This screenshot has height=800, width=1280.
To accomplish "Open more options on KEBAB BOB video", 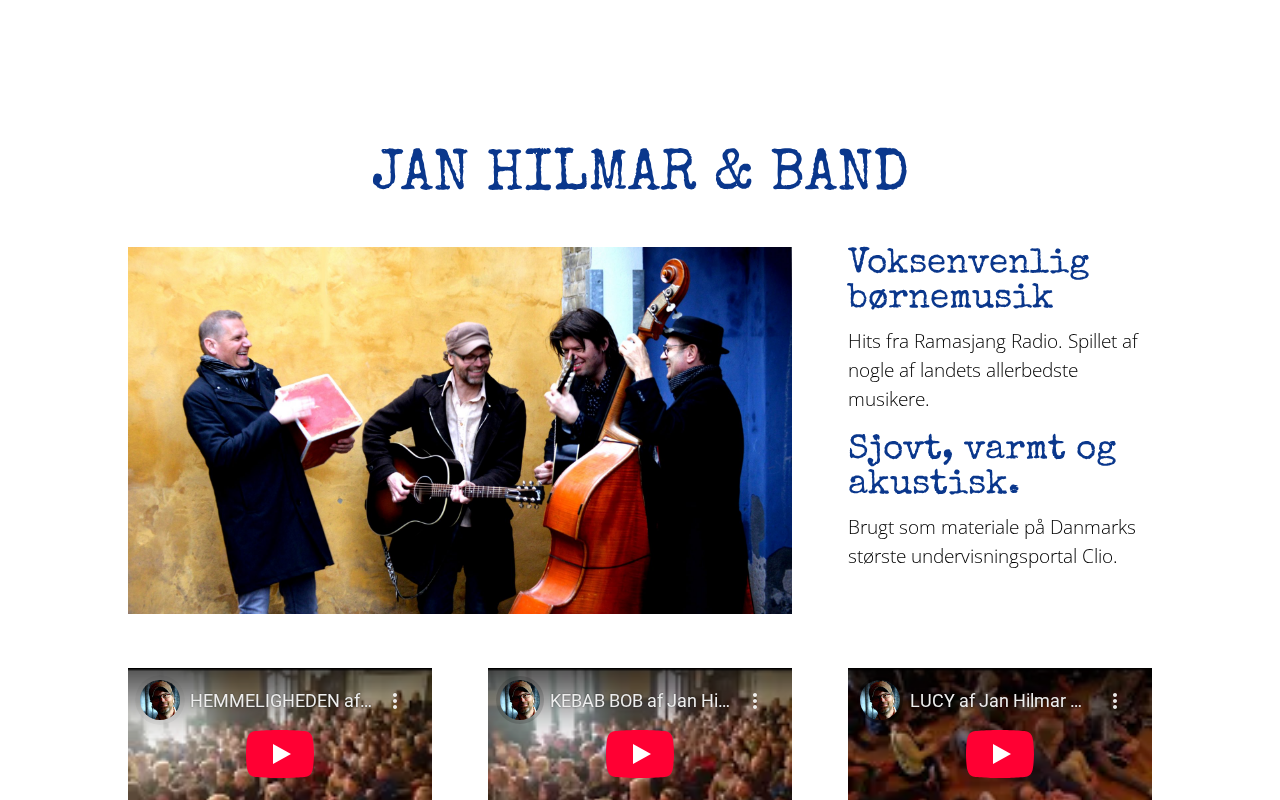I will click(x=755, y=701).
